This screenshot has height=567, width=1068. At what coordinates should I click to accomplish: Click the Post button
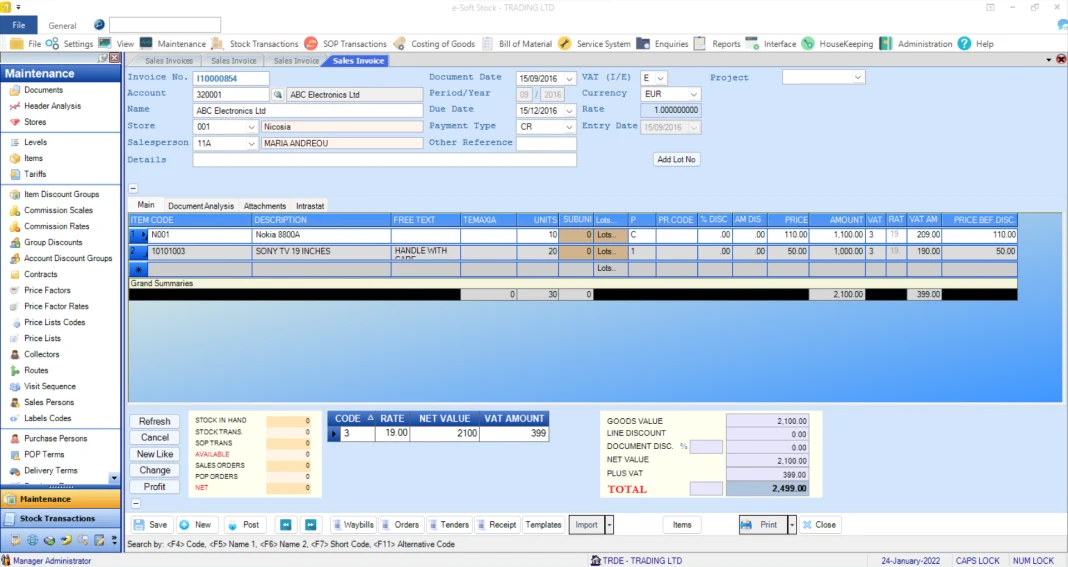244,525
